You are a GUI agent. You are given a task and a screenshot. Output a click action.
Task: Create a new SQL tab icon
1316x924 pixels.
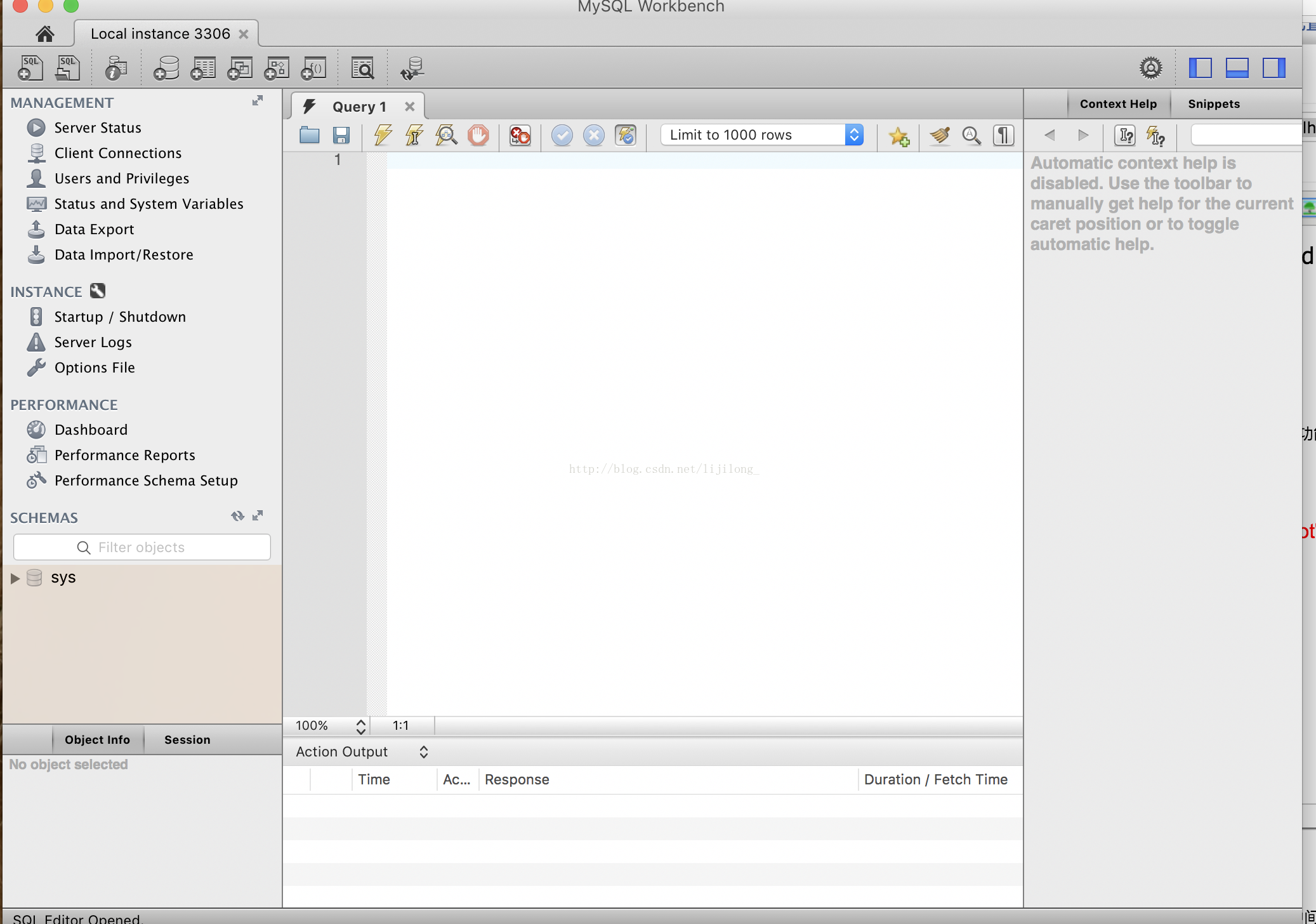(30, 68)
